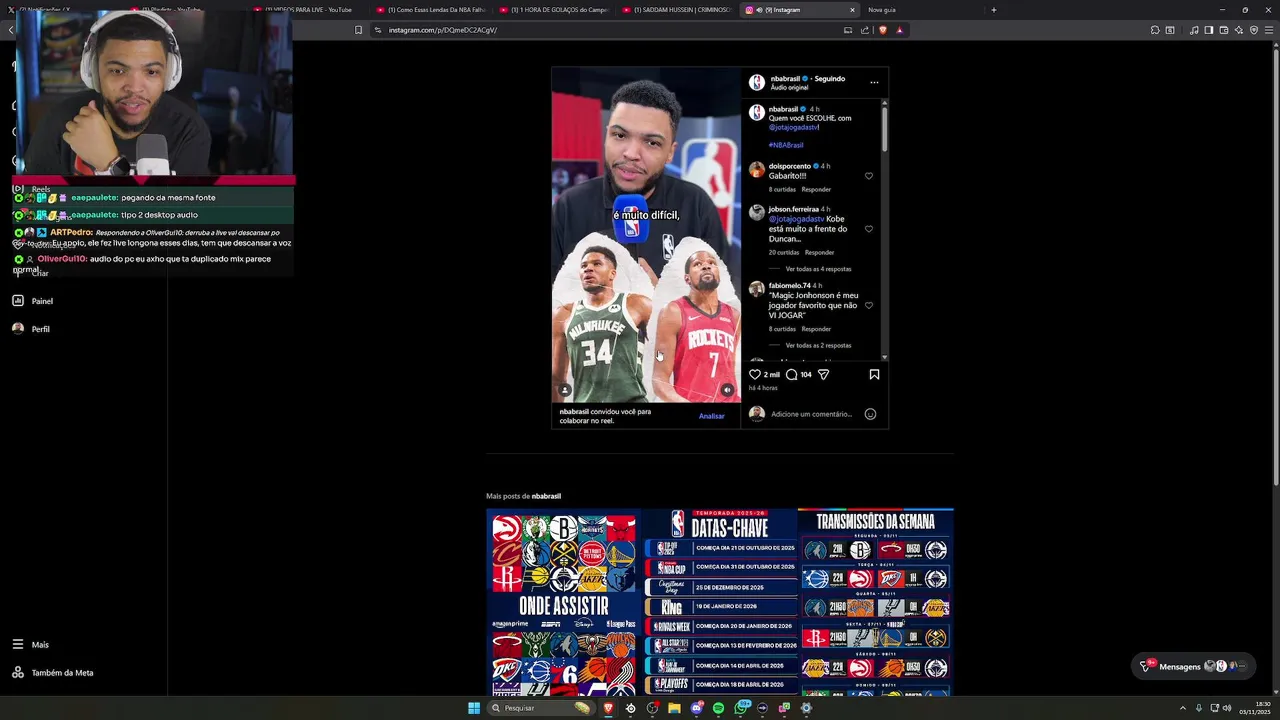
Task: Open "Também da Meta" sidebar item
Action: click(x=52, y=673)
